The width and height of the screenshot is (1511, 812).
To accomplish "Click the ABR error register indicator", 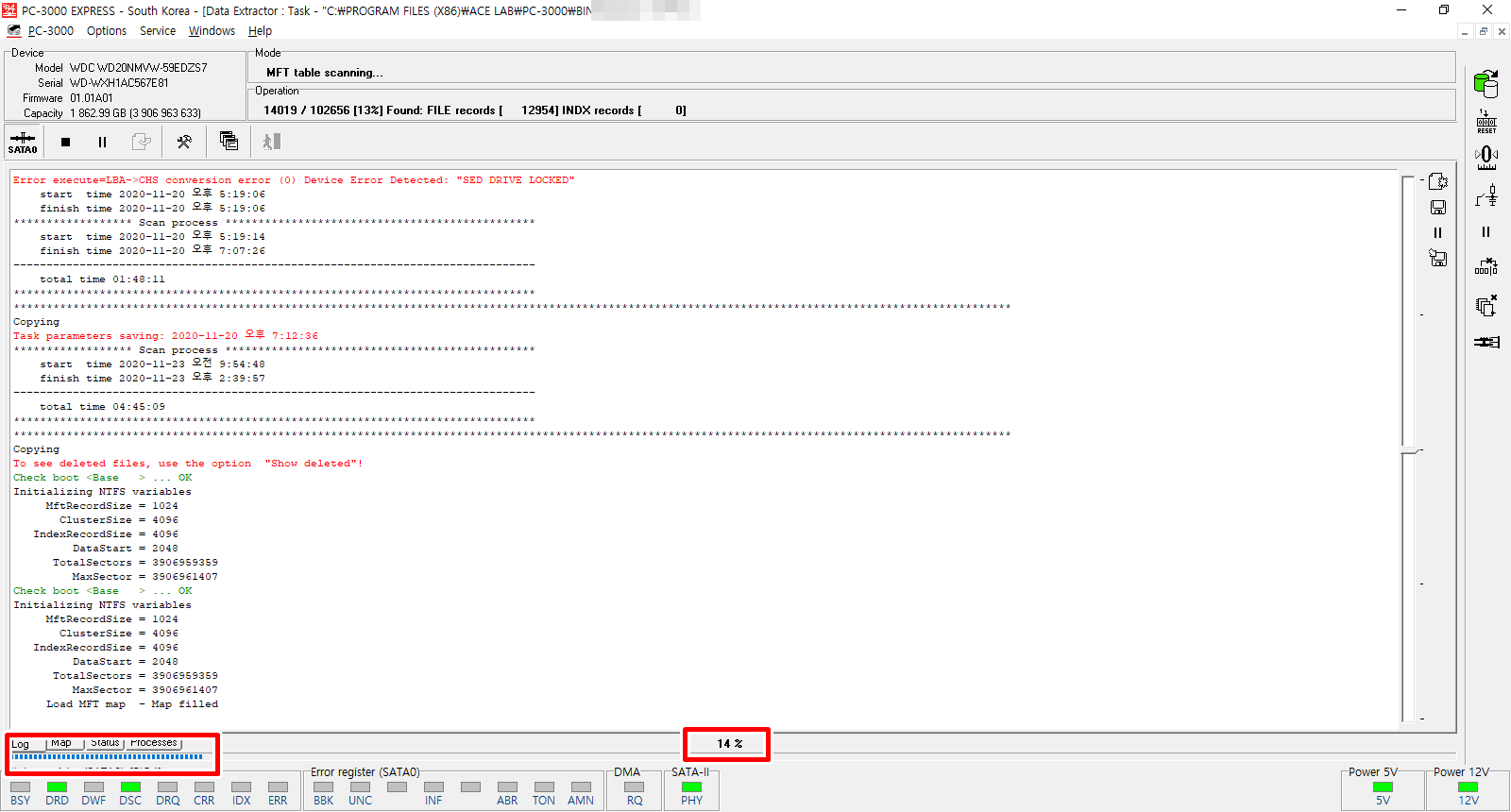I will click(x=507, y=787).
